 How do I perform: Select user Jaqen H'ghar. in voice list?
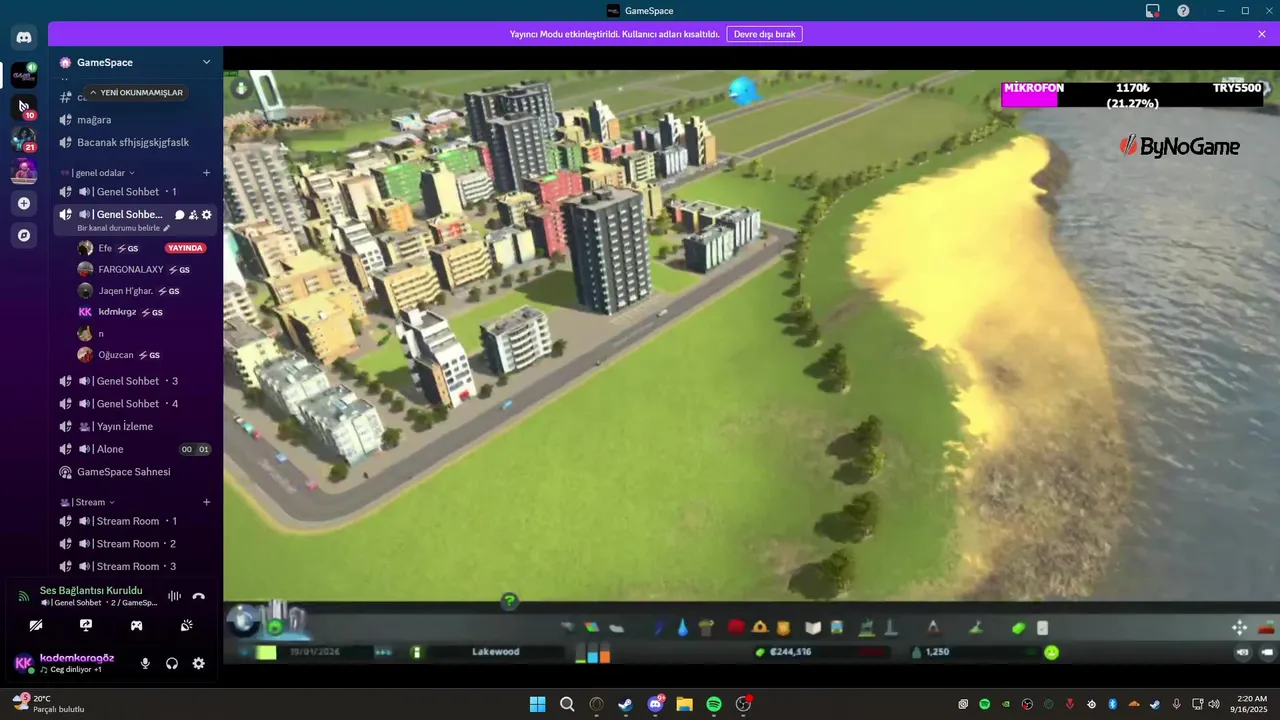[x=144, y=291]
